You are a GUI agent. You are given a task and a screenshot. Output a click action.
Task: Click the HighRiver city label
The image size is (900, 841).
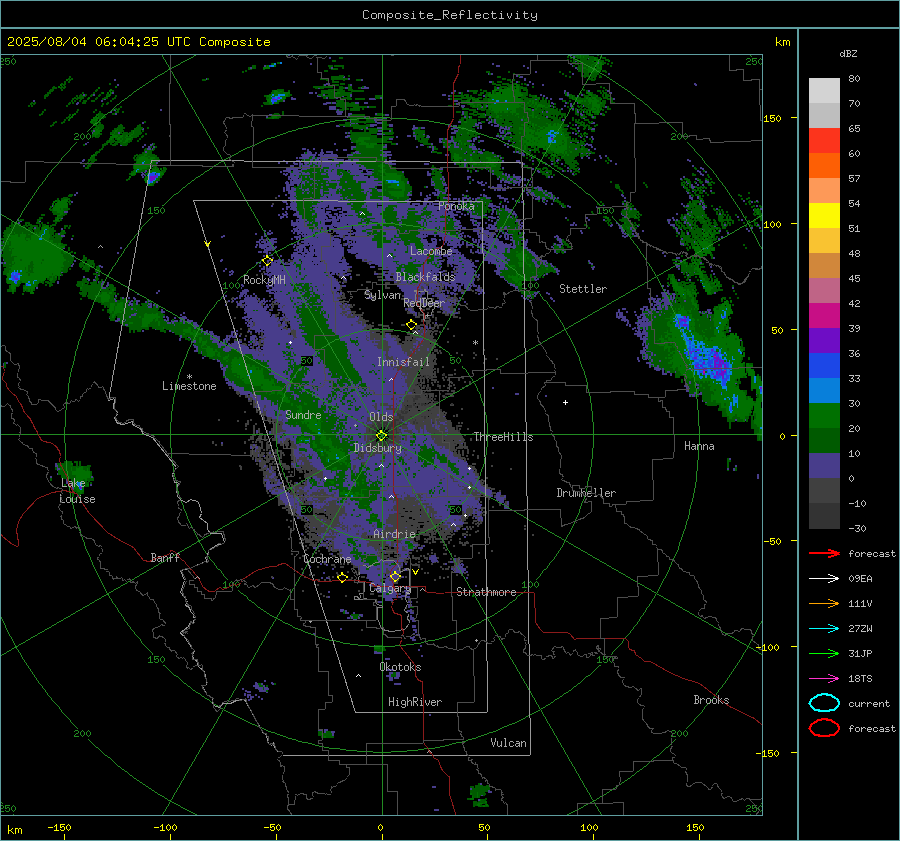click(415, 702)
